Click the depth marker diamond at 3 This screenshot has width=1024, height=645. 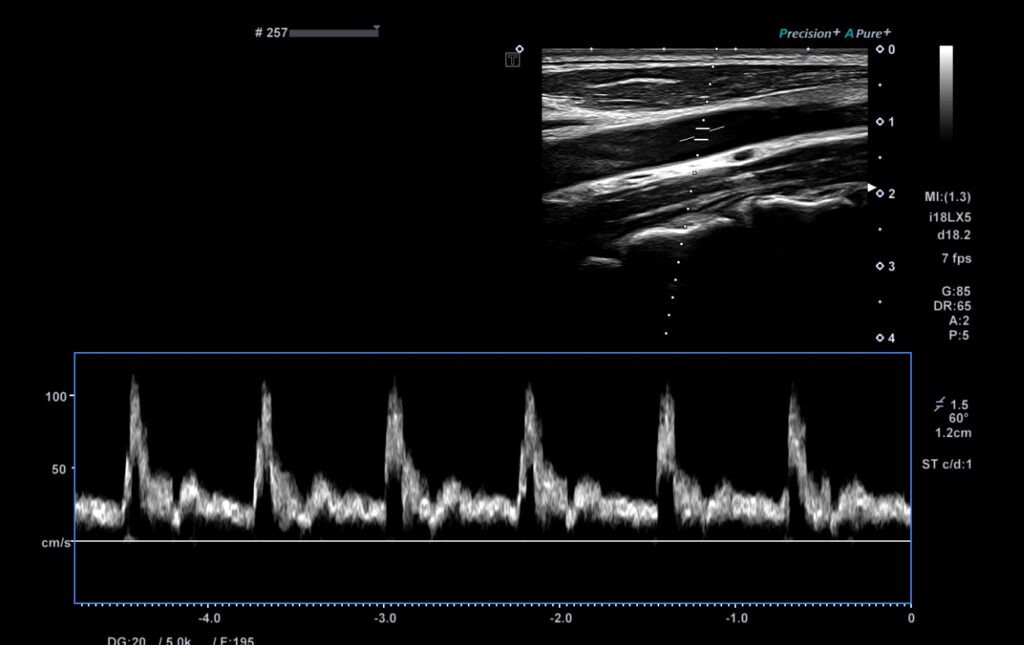tap(880, 266)
